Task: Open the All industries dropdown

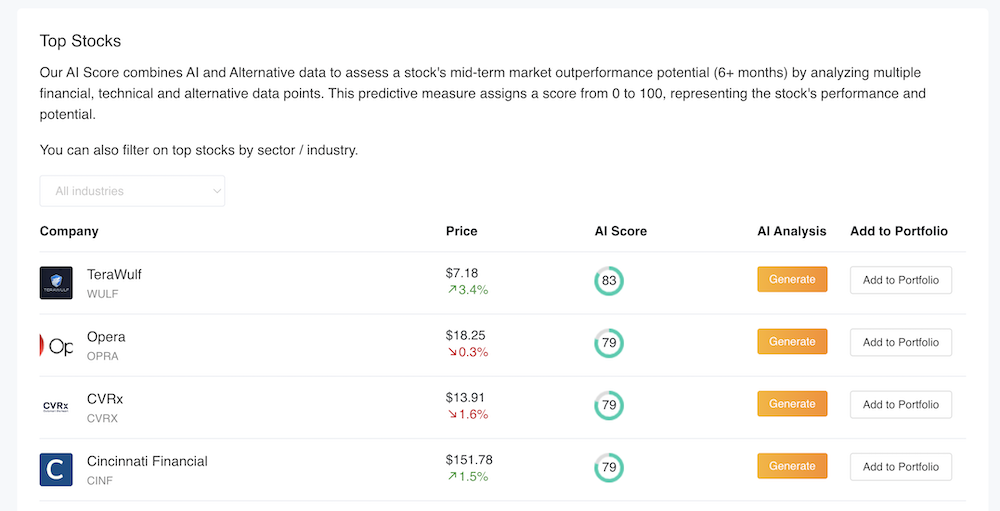Action: (x=132, y=191)
